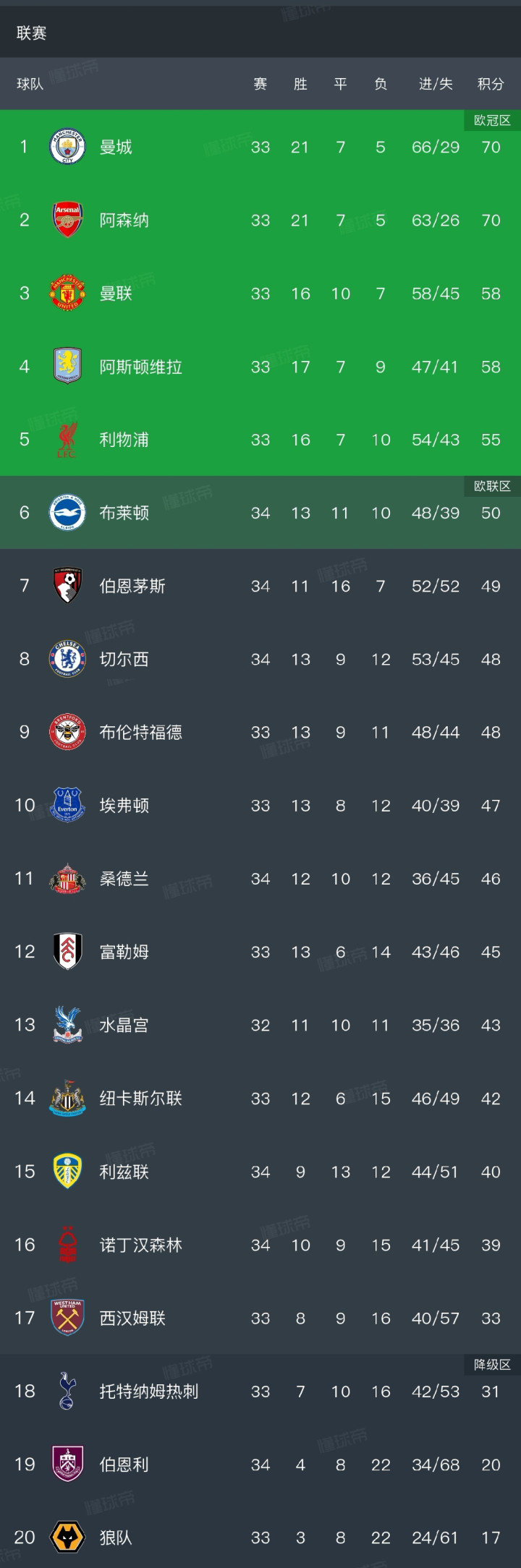
Task: Click the Arsenal club crest
Action: coord(67,220)
